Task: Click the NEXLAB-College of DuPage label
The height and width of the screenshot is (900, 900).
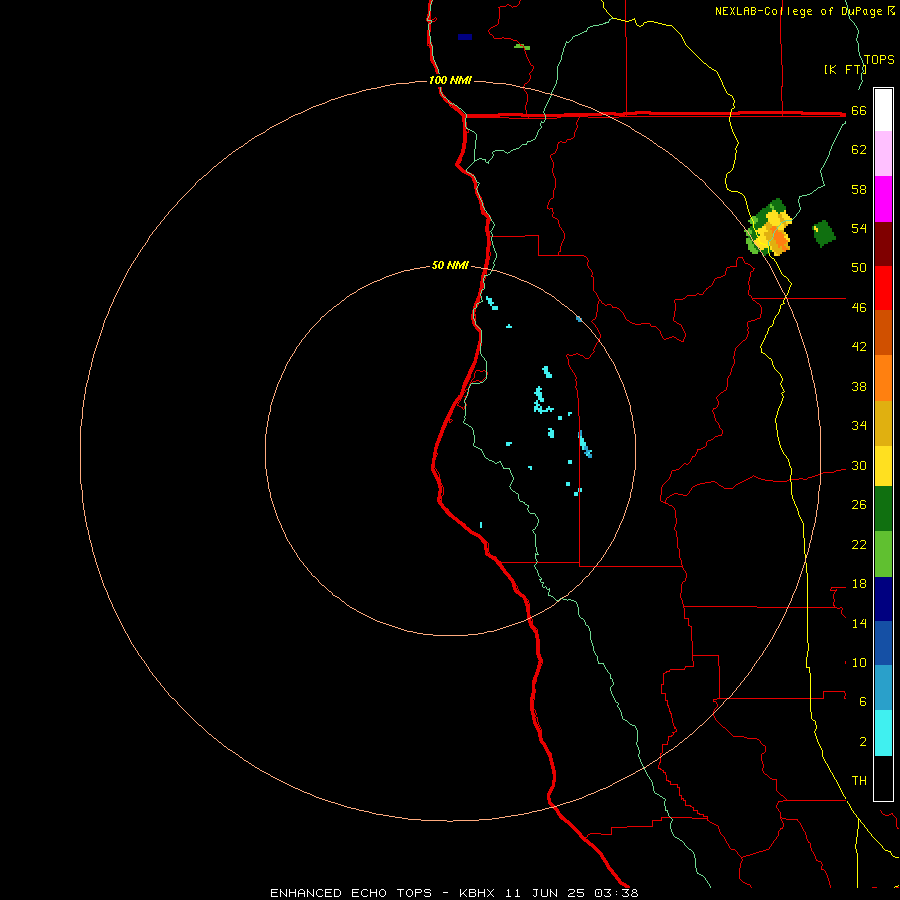Action: point(805,11)
